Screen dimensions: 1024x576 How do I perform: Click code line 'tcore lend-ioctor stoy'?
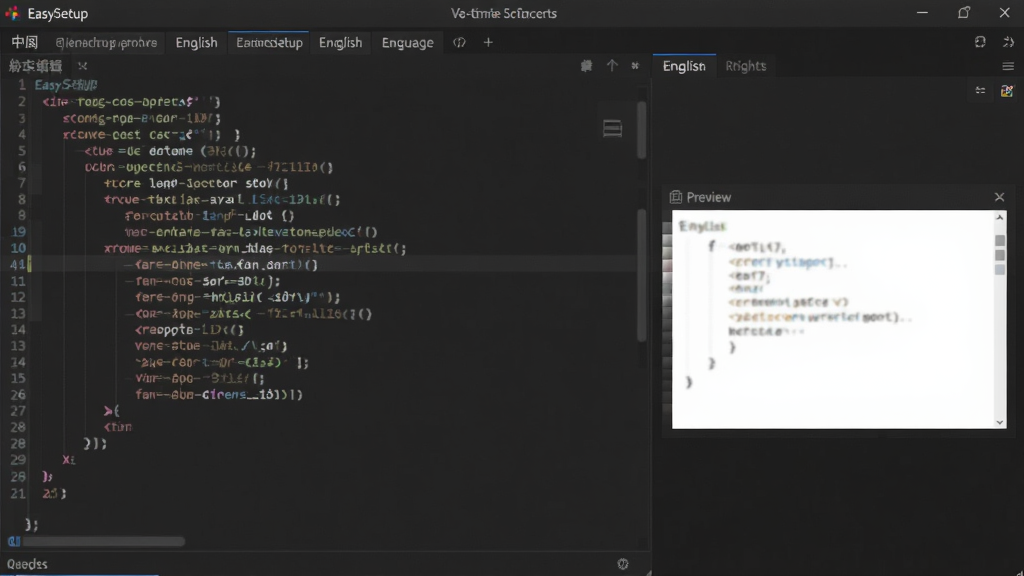point(196,184)
